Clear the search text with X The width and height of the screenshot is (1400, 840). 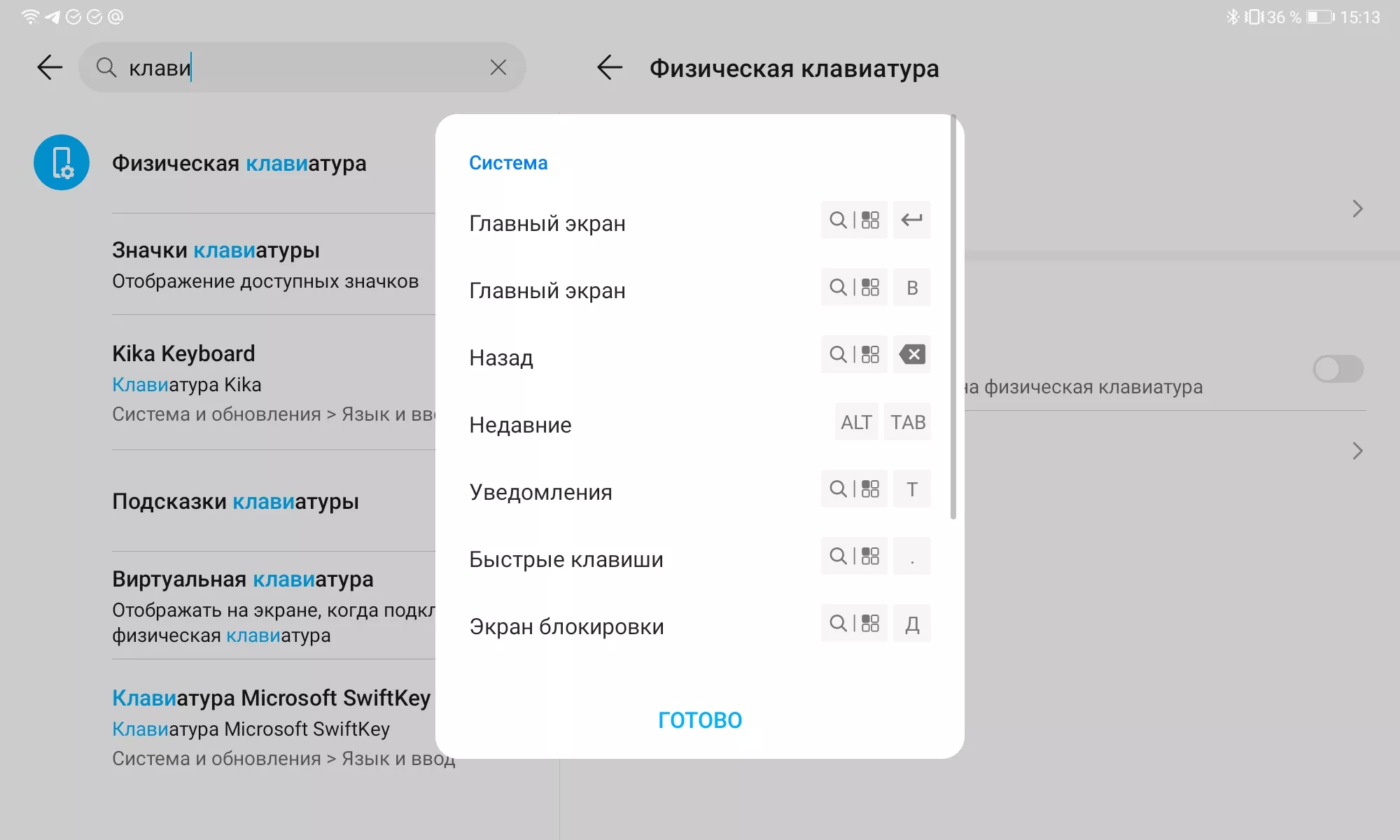point(498,67)
